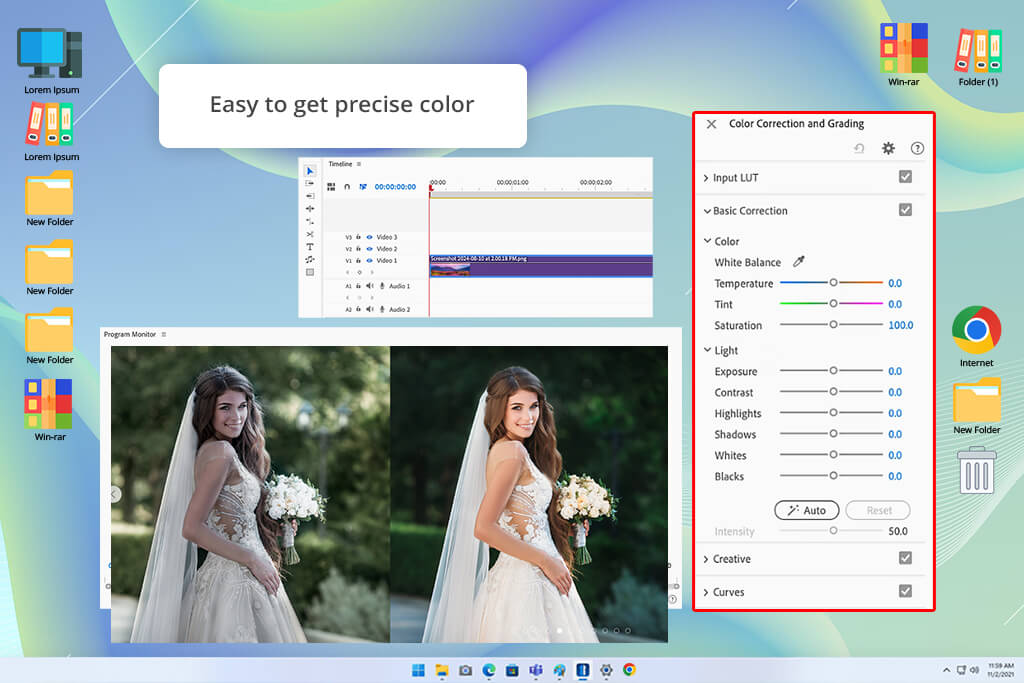Mute the Audio 1 track speaker
Image resolution: width=1024 pixels, height=683 pixels.
tap(370, 286)
